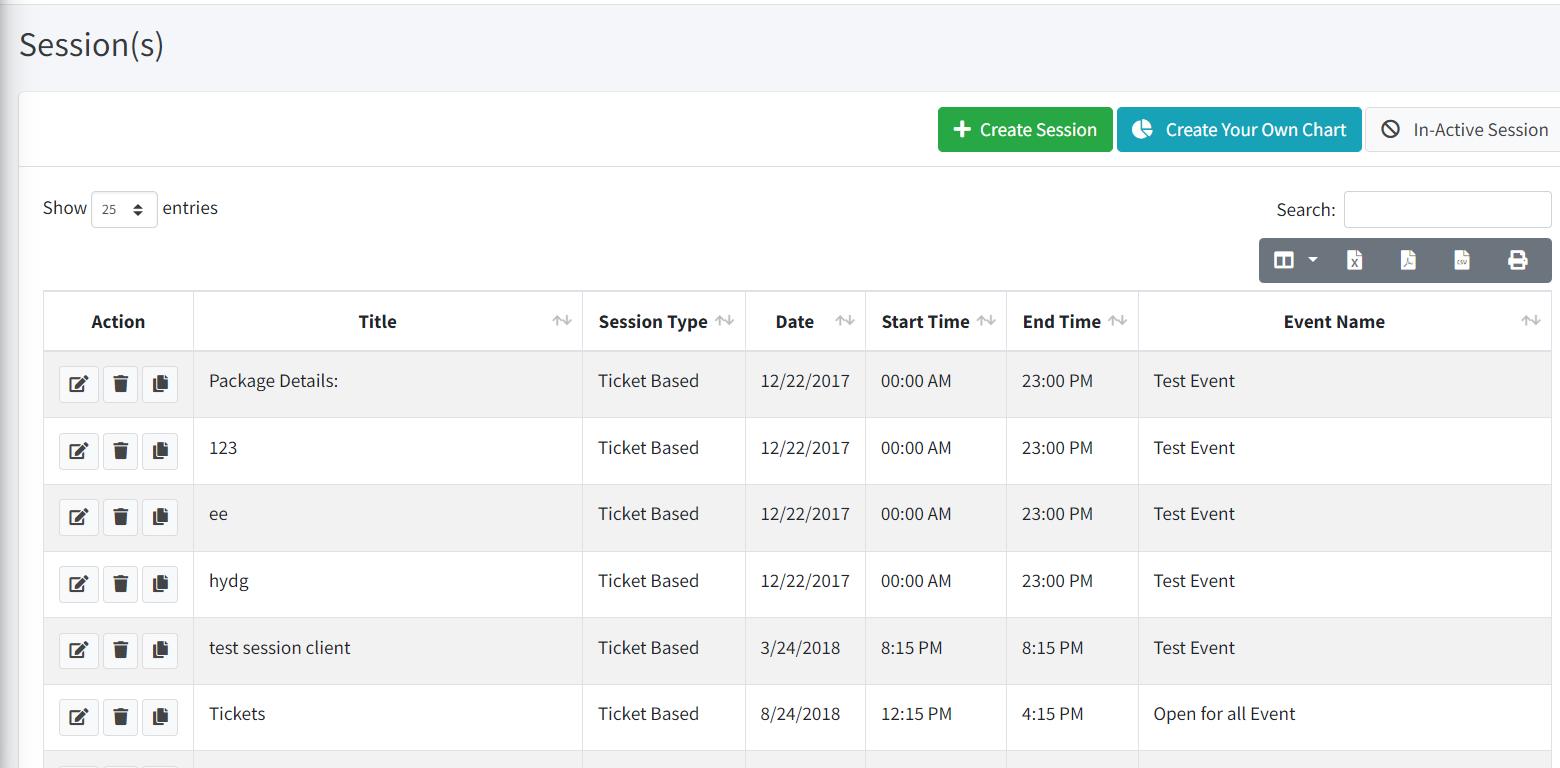The height and width of the screenshot is (768, 1560).
Task: Sort the table by Title column
Action: point(378,322)
